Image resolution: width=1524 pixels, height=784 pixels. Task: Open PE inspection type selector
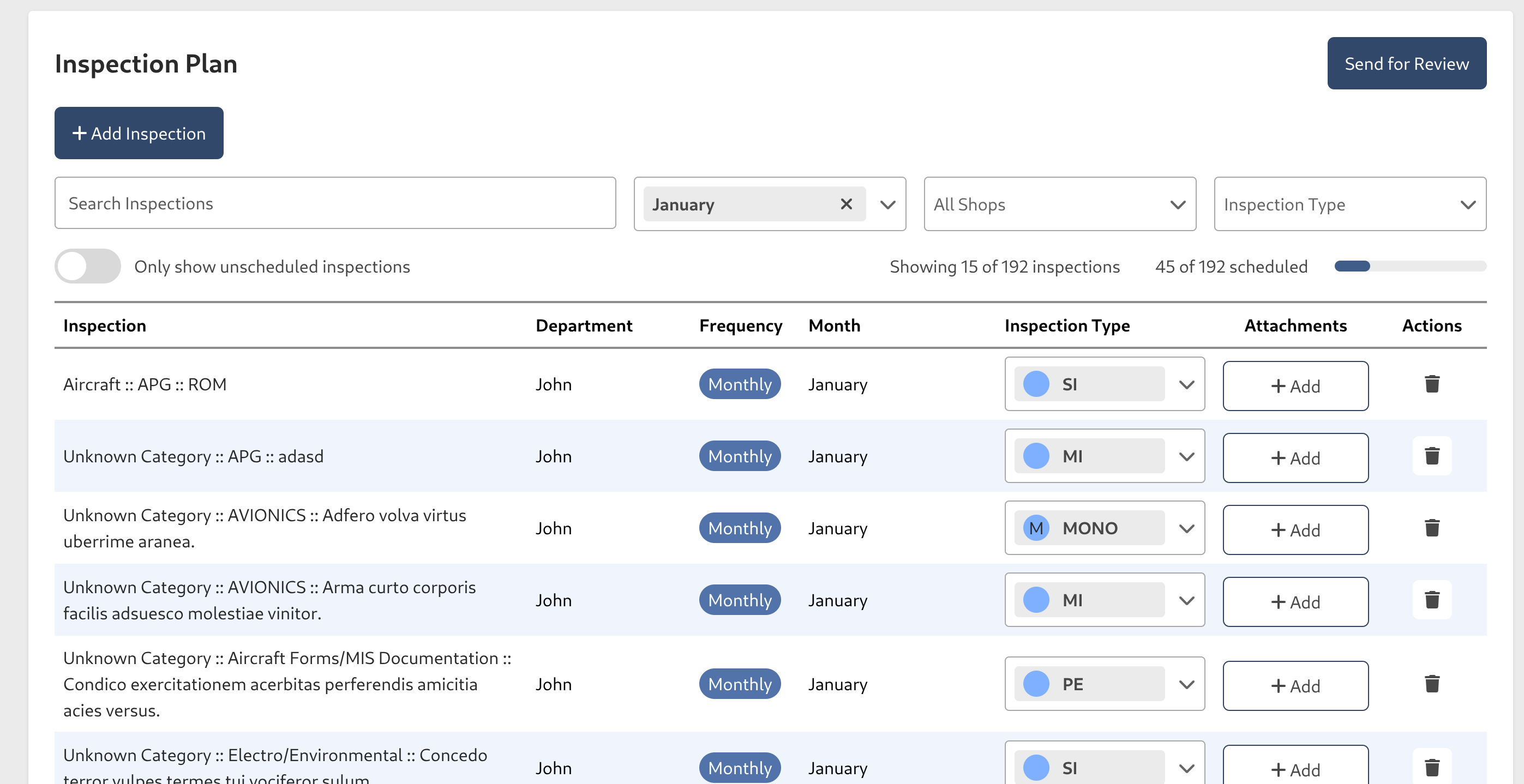tap(1104, 684)
